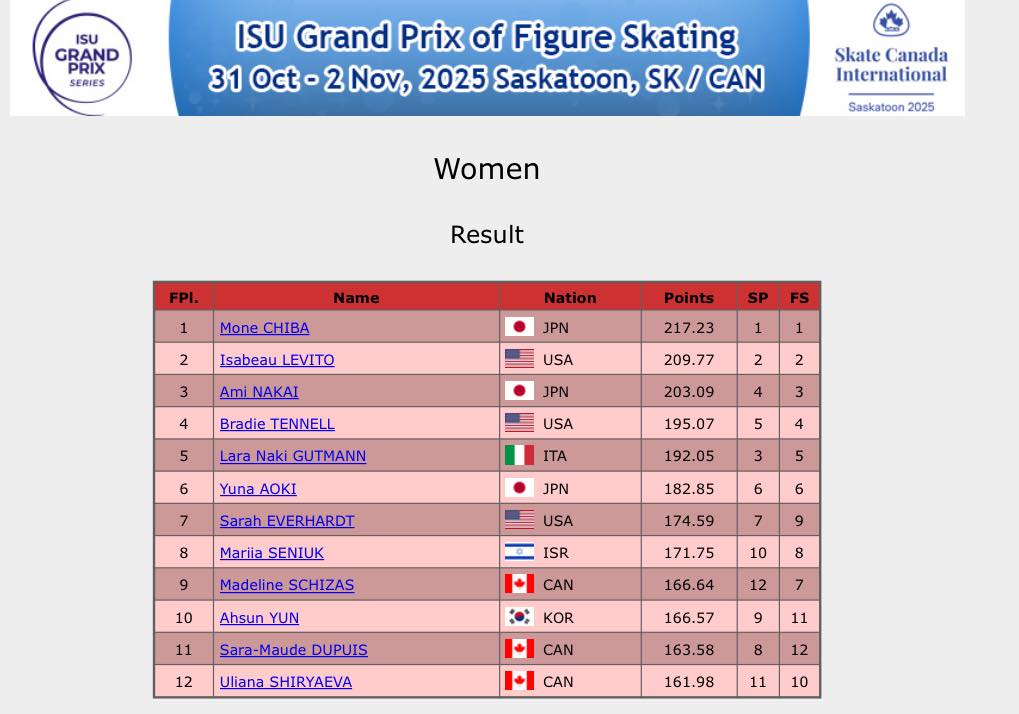Open Bradie TENNELL's results link
1019x714 pixels.
pos(277,424)
